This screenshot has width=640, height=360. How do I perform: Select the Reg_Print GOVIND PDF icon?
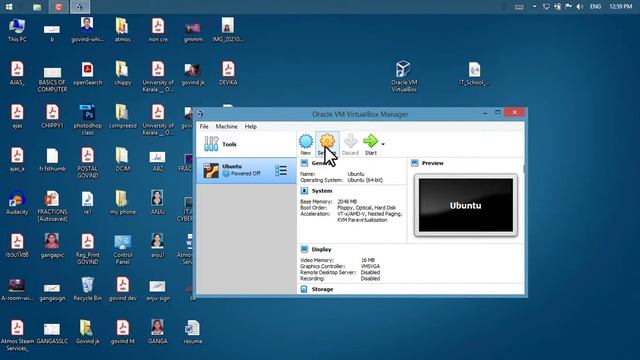click(87, 249)
